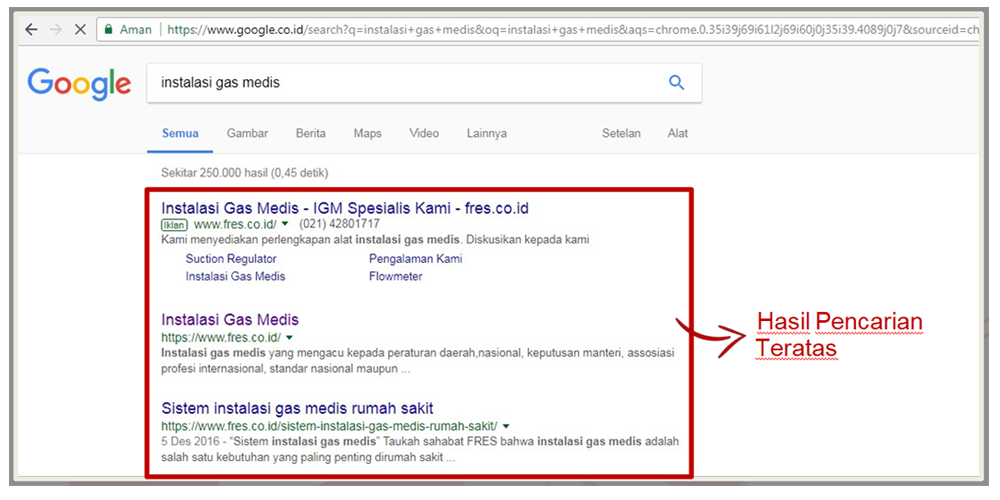Click the 'Aman' secure label in address bar
The image size is (1000, 500).
tap(136, 29)
